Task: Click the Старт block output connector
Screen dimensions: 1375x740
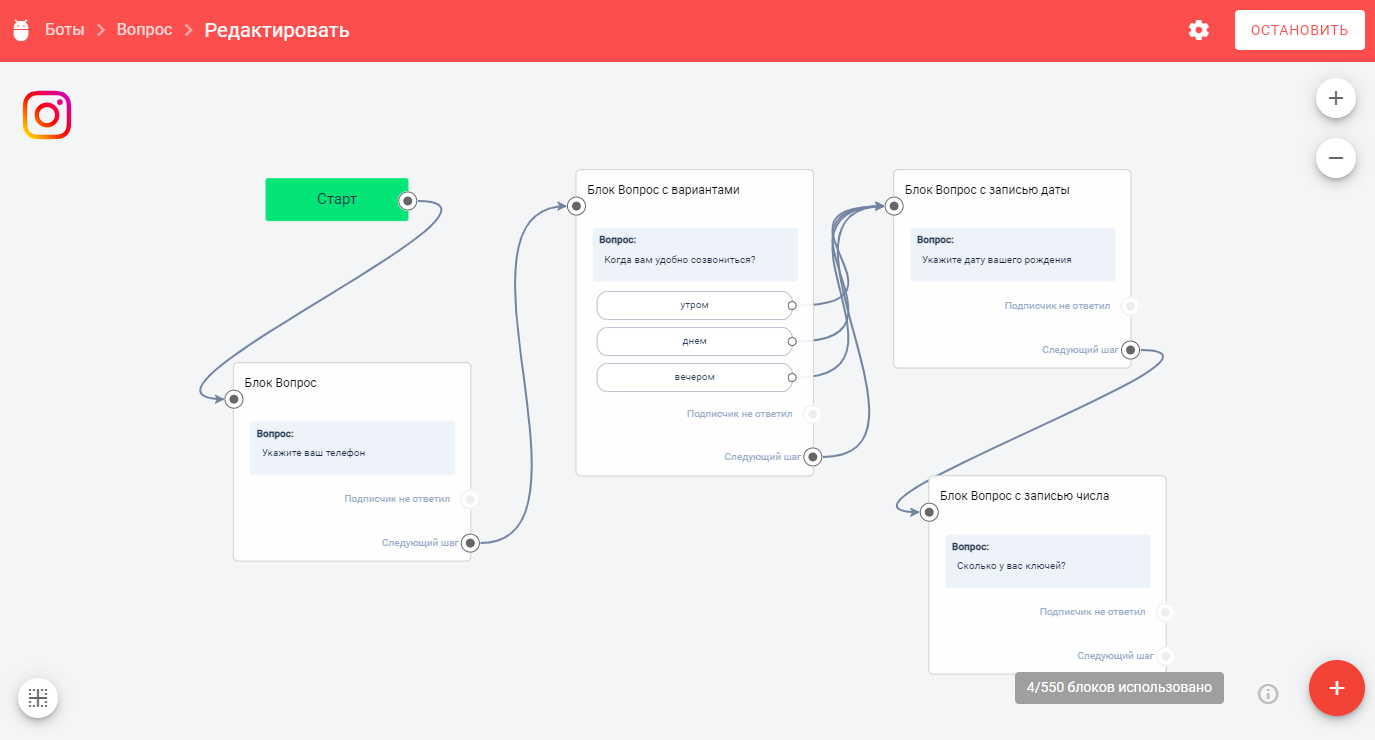Action: click(x=407, y=200)
